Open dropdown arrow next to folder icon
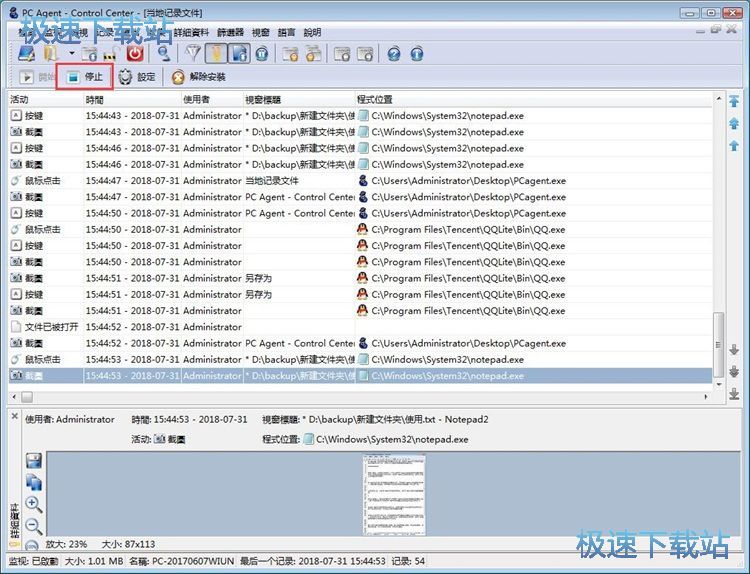The width and height of the screenshot is (750, 574). (x=72, y=53)
